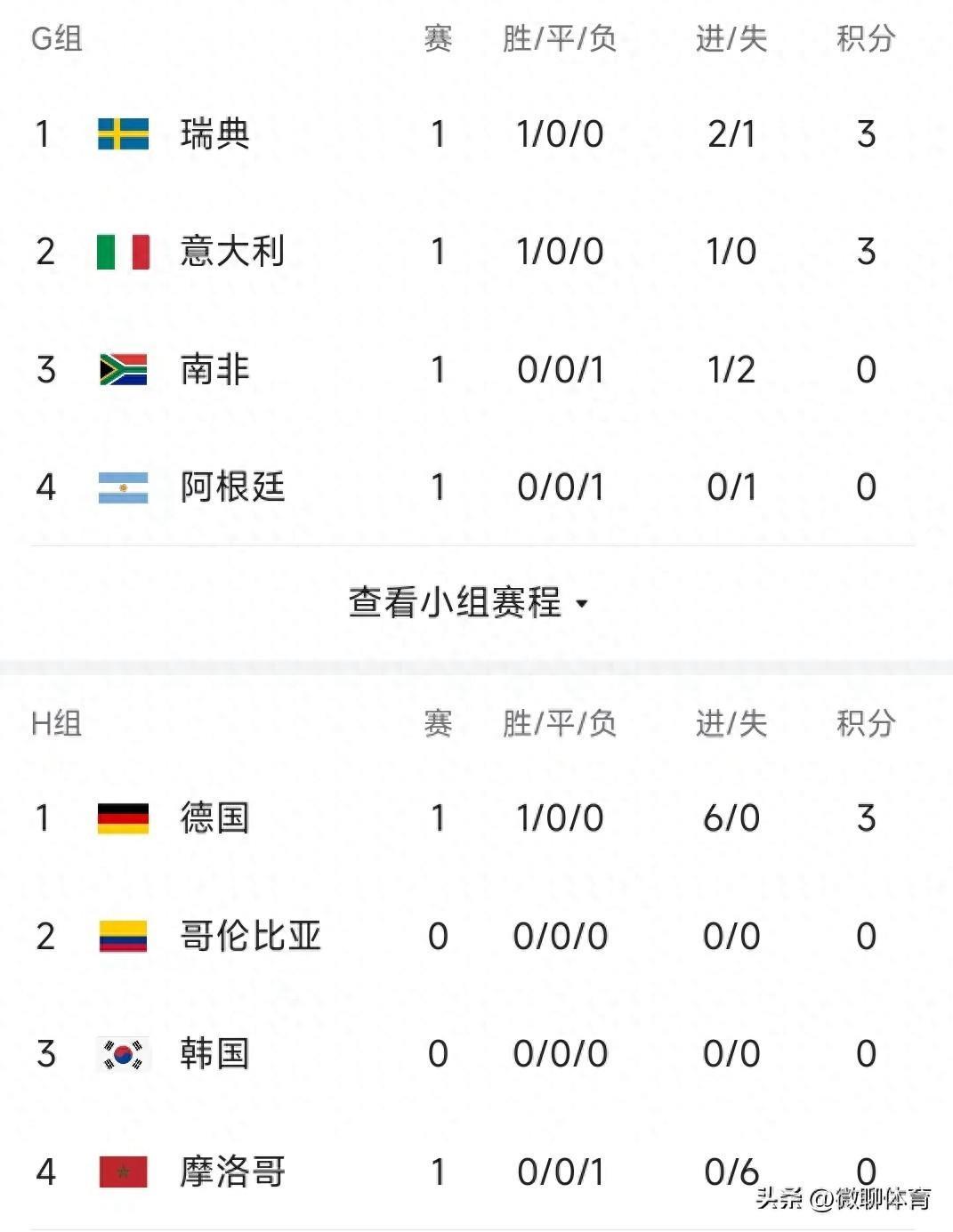Click the South Africa flag icon
The image size is (953, 1232).
[123, 369]
